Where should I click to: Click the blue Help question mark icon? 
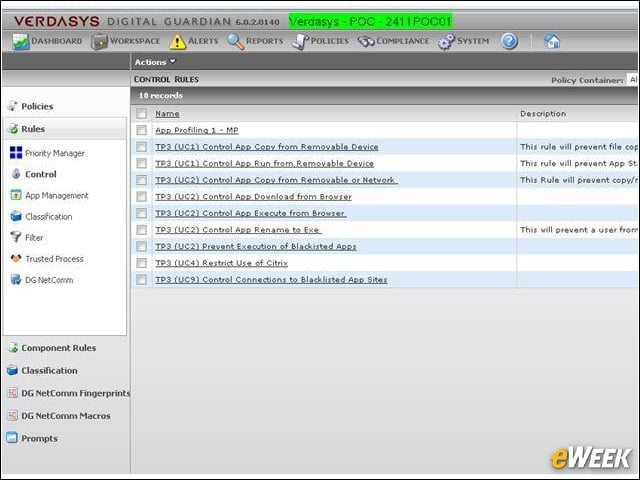tap(509, 41)
